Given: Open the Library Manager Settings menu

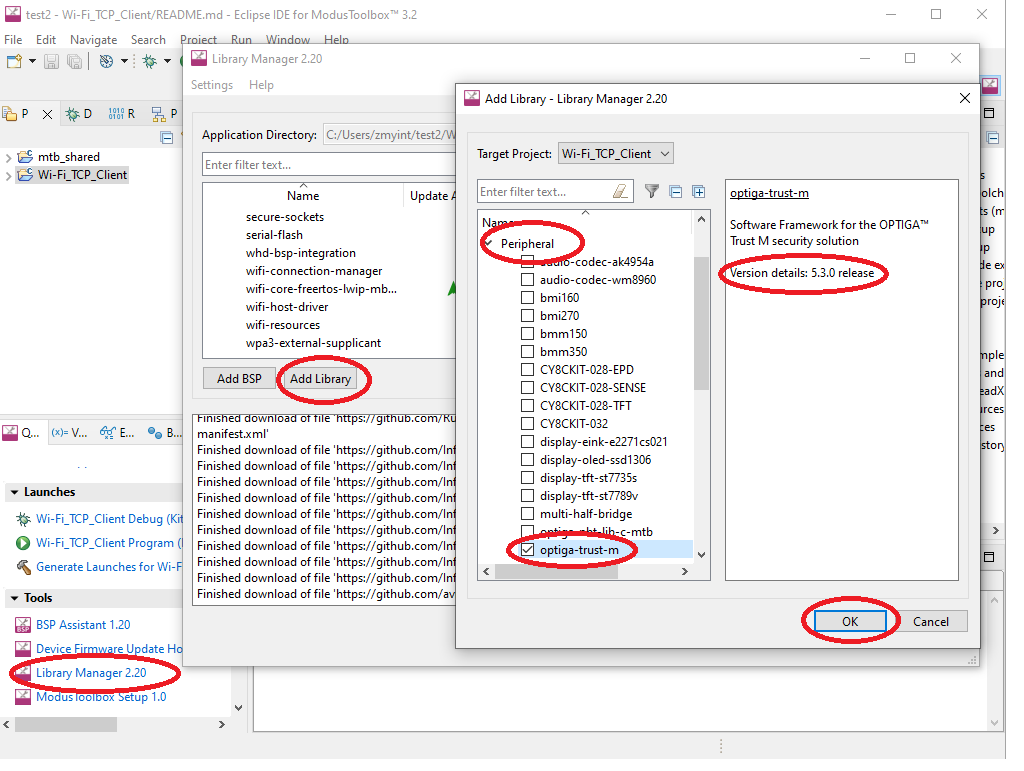Looking at the screenshot, I should coord(212,85).
